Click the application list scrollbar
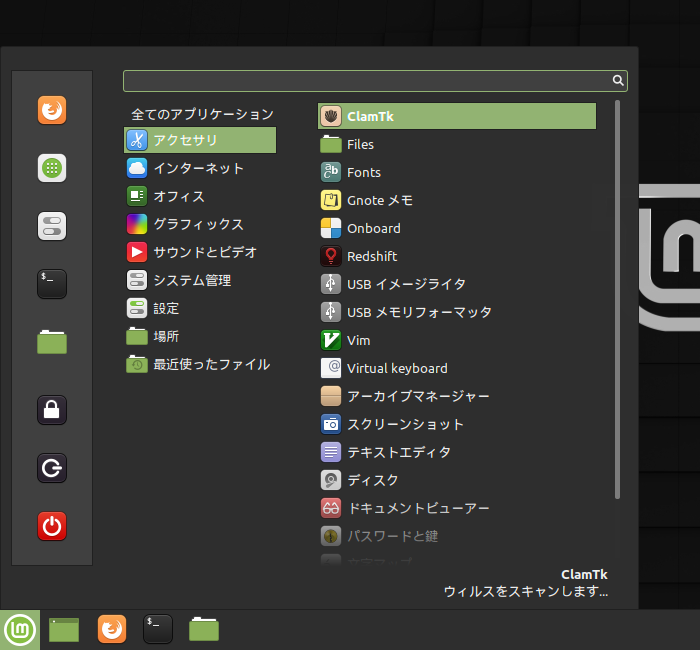The height and width of the screenshot is (650, 700). 617,299
